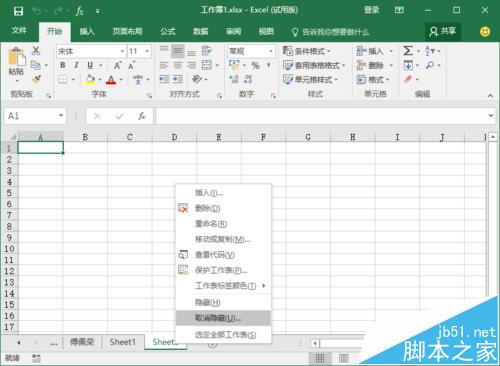Image resolution: width=500 pixels, height=366 pixels.
Task: Select the Sheet1 worksheet tab
Action: point(122,342)
